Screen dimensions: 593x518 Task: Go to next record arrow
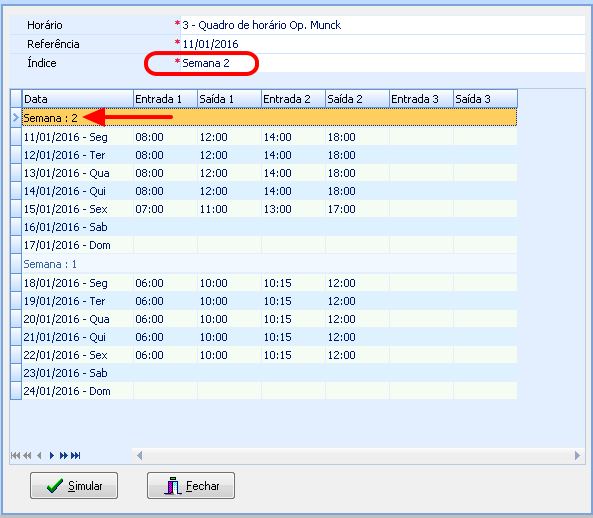click(52, 455)
